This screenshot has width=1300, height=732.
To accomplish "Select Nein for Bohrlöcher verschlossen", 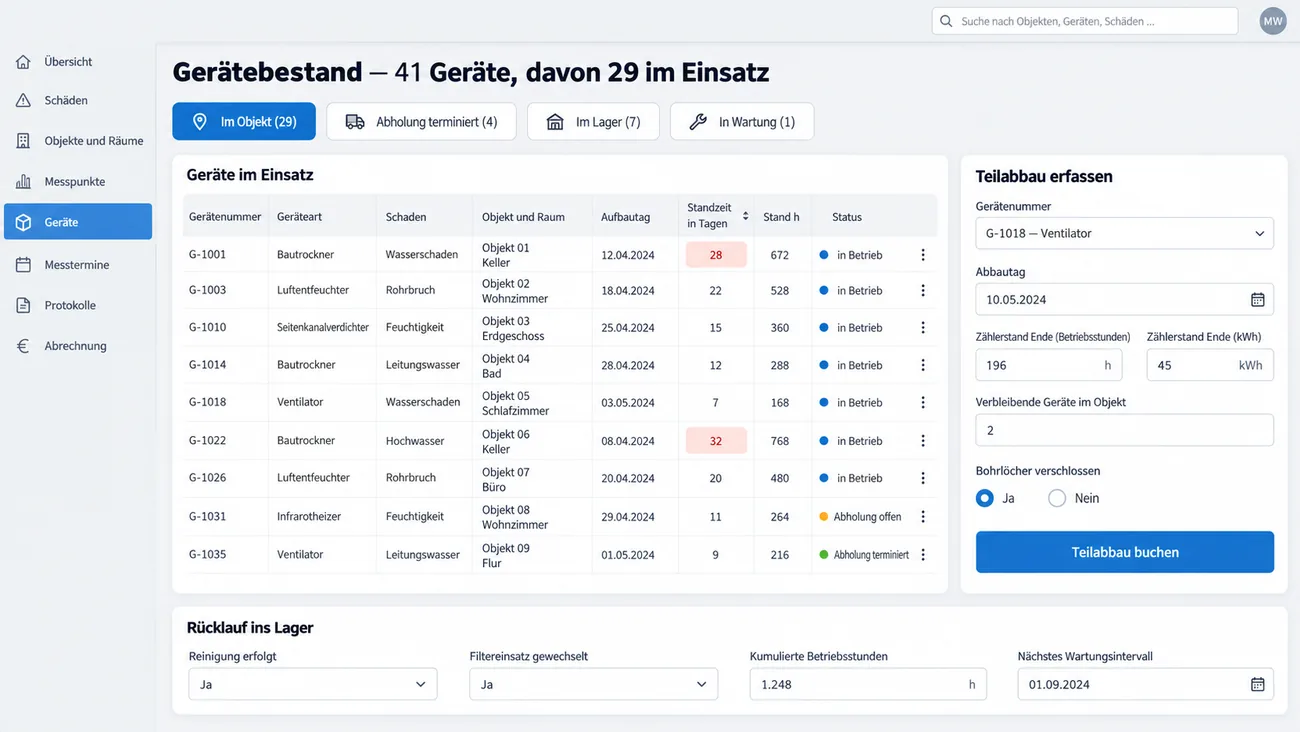I will click(x=1057, y=498).
